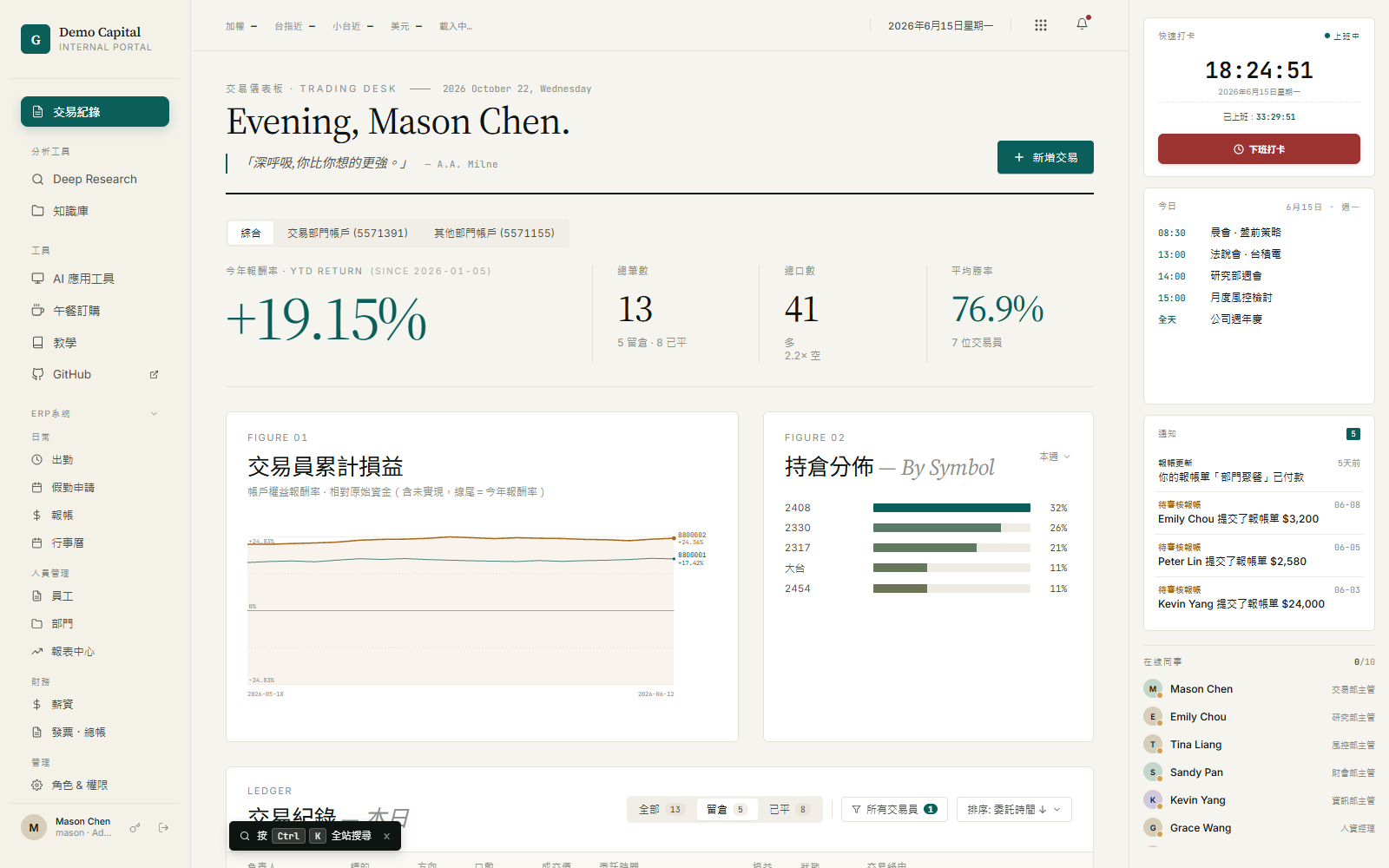Select the 已平 filter toggle

[789, 809]
